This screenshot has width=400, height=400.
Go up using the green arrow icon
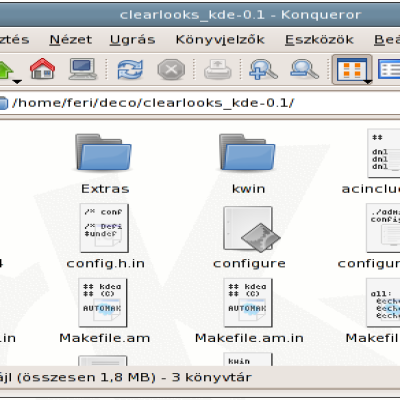5,69
